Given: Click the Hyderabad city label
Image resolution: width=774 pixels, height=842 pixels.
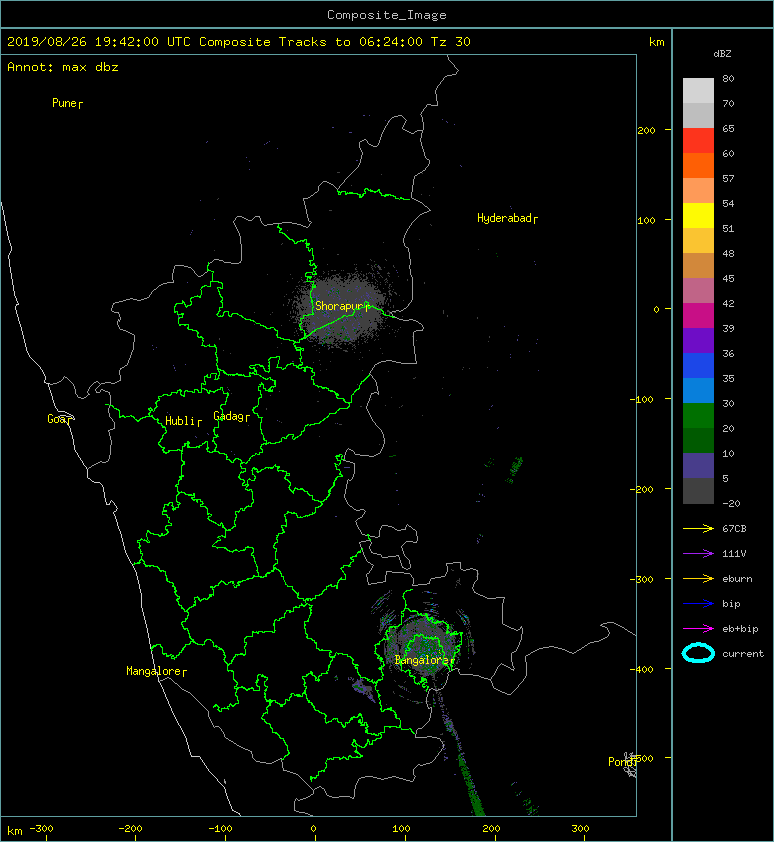Looking at the screenshot, I should (507, 218).
